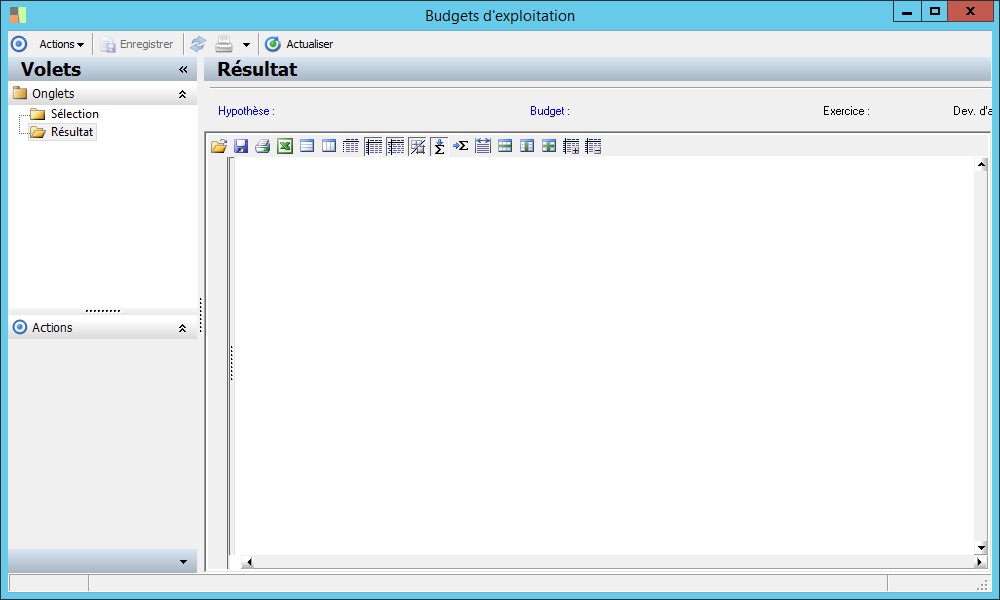Click the floppy disk save icon in grid toolbar

coord(240,146)
